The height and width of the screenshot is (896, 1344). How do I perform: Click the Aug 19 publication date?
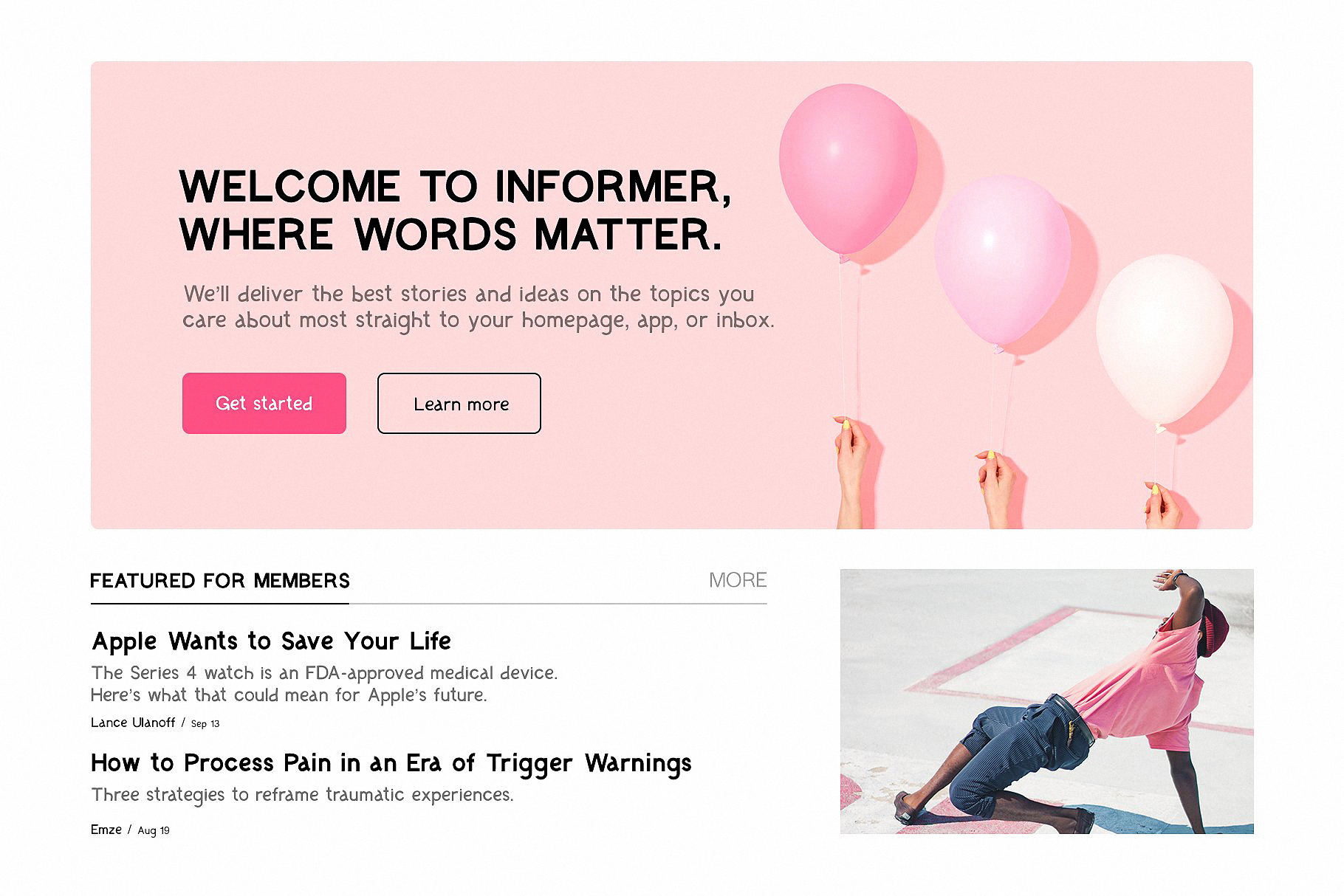(x=154, y=830)
